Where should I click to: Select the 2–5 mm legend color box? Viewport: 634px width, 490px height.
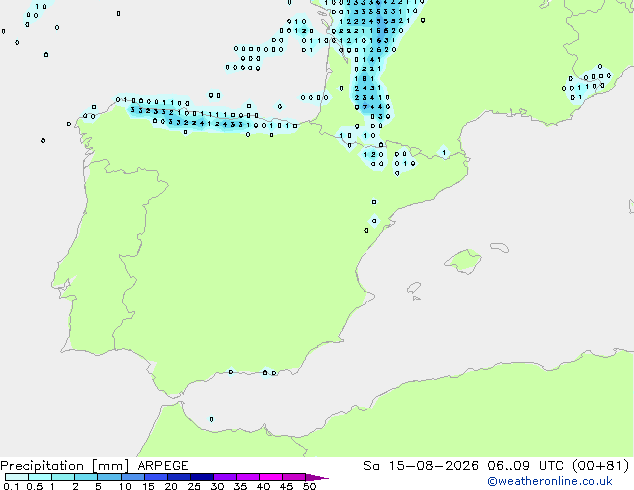tap(86, 477)
